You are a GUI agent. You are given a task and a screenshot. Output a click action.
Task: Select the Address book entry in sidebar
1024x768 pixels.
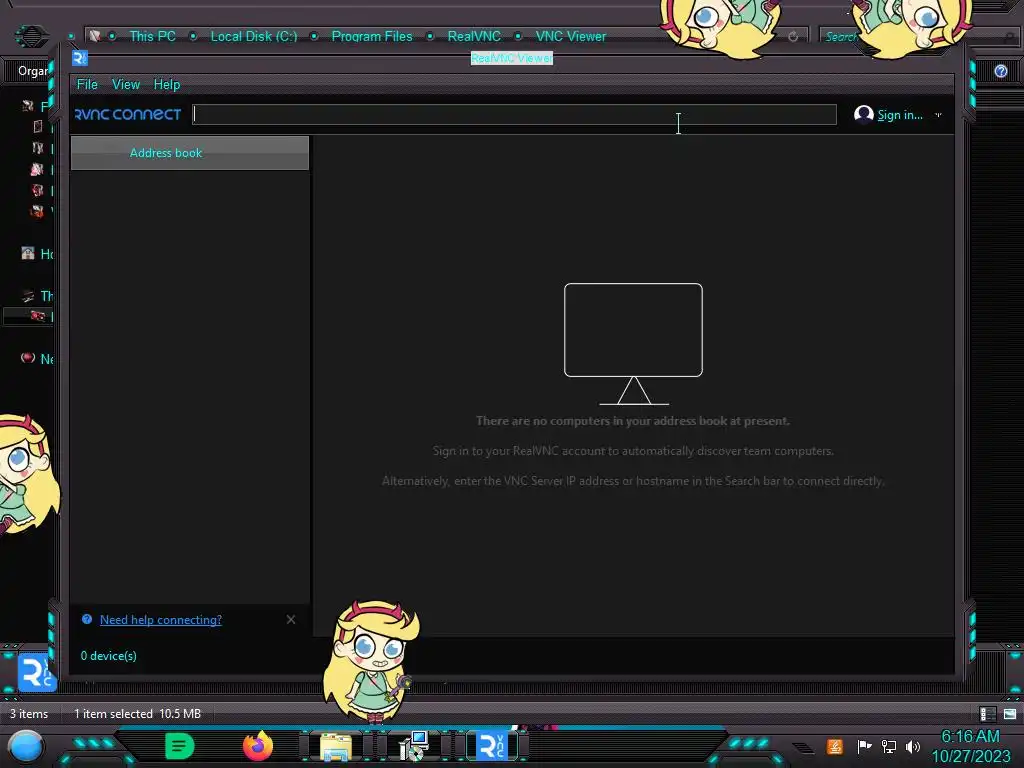(189, 153)
